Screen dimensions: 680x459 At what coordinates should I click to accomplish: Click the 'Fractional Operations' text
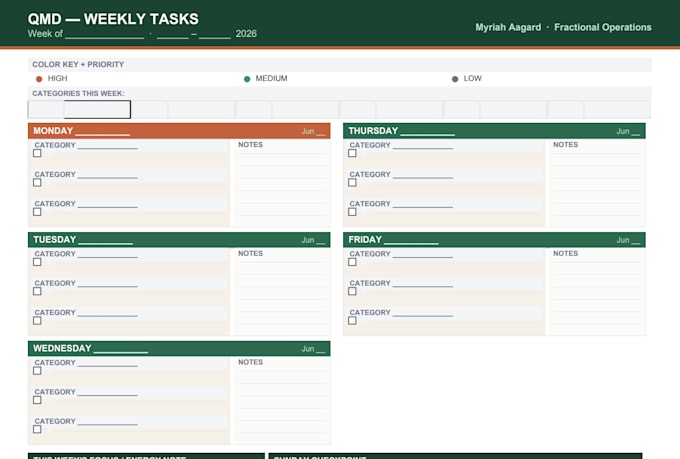[x=603, y=27]
